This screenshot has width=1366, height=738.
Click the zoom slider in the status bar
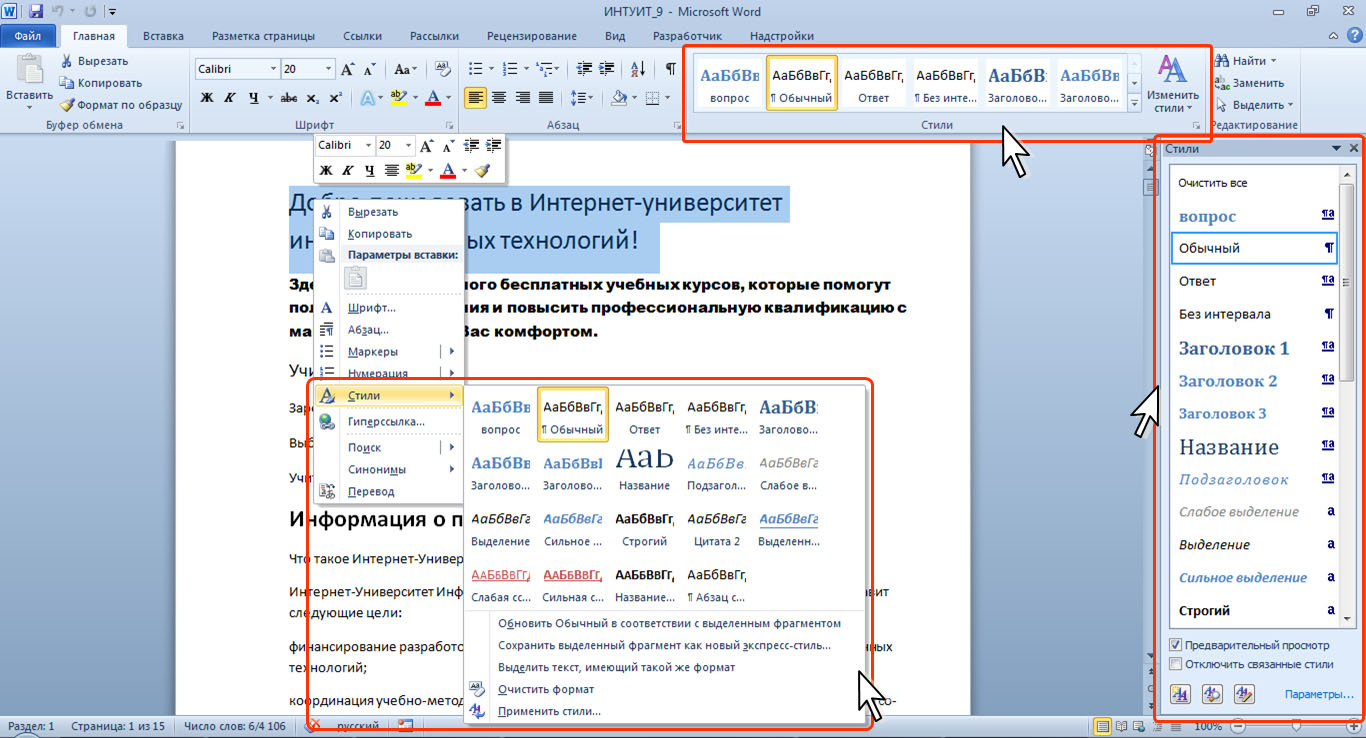click(x=1296, y=726)
